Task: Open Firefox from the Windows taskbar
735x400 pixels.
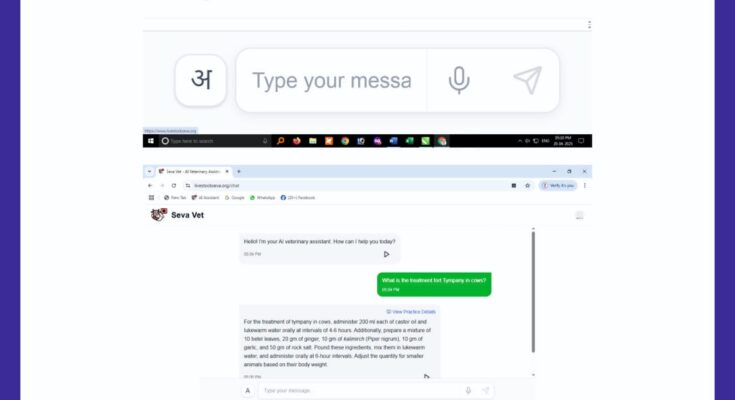Action: click(297, 141)
